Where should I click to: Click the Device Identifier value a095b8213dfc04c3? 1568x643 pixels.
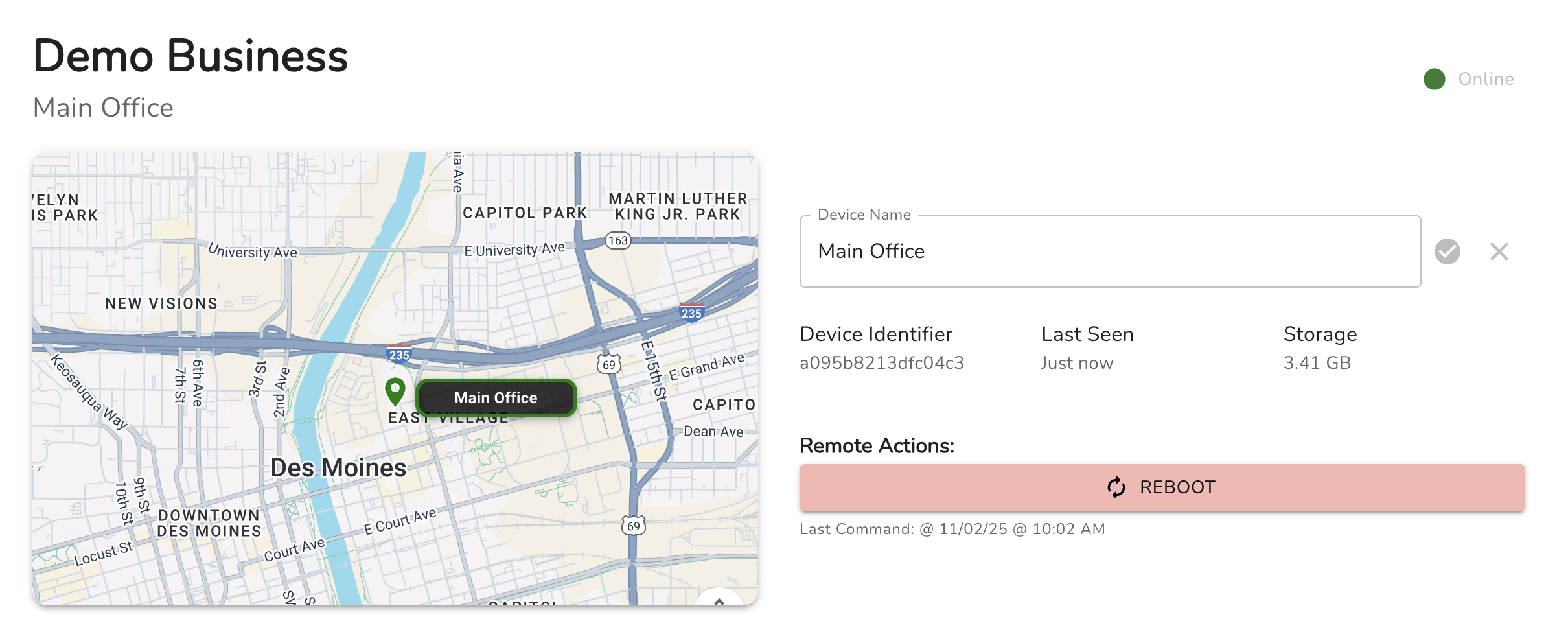coord(881,363)
